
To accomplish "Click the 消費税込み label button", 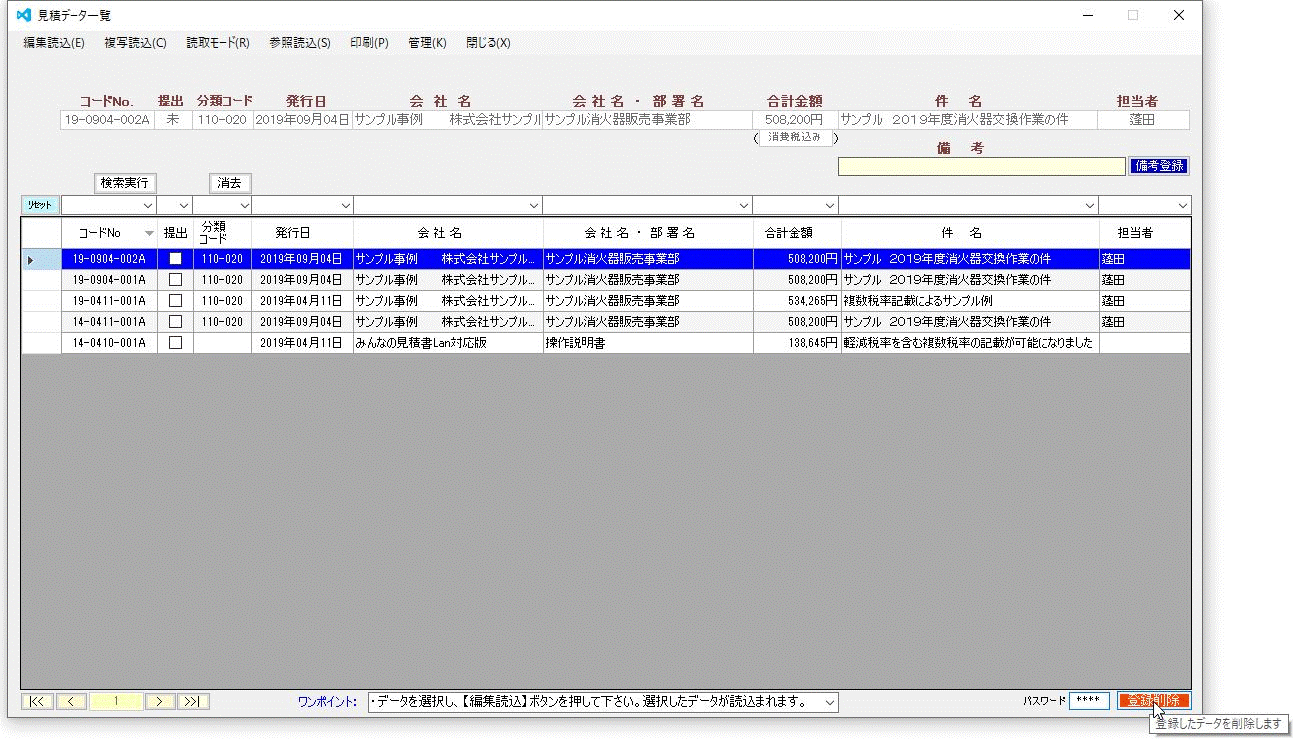I will coord(795,138).
